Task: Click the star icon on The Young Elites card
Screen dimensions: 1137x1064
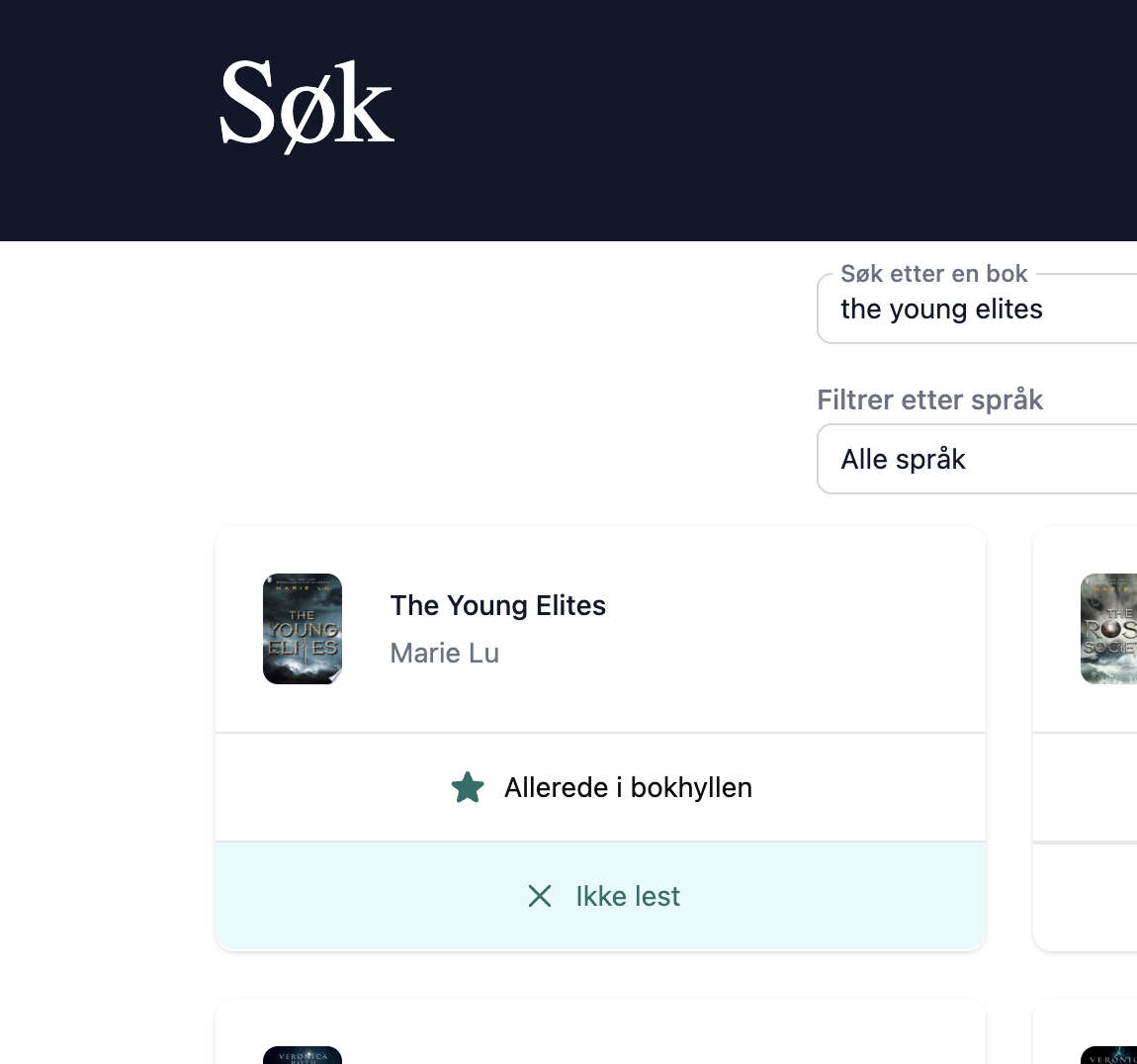Action: tap(468, 787)
